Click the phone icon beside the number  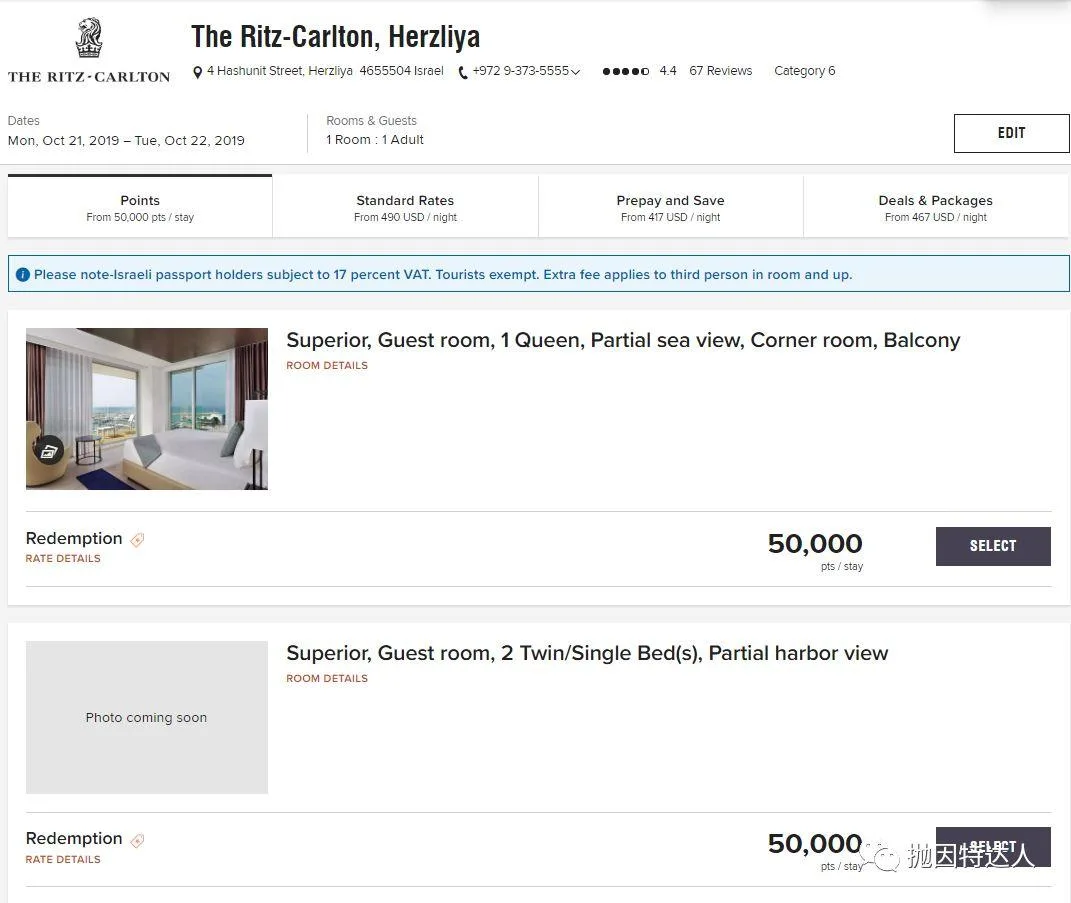[x=463, y=72]
